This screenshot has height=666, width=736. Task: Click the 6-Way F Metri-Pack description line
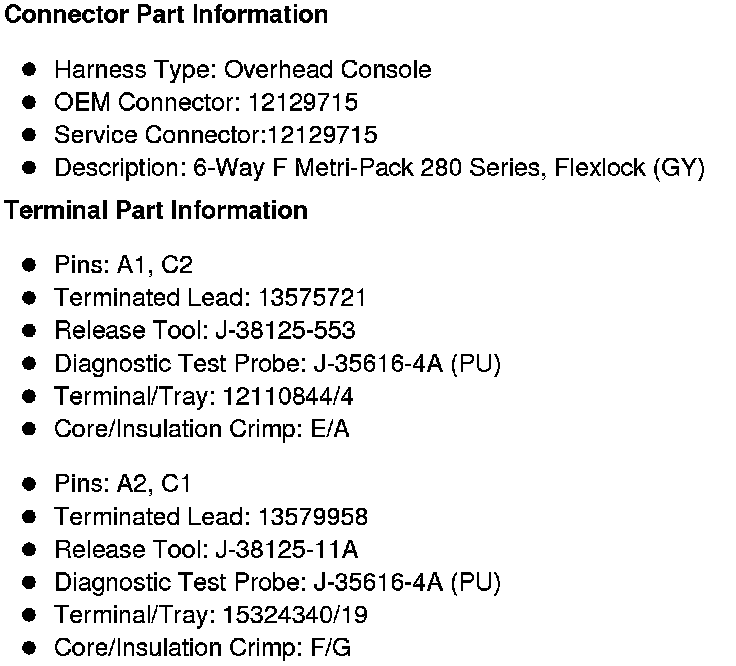[379, 168]
